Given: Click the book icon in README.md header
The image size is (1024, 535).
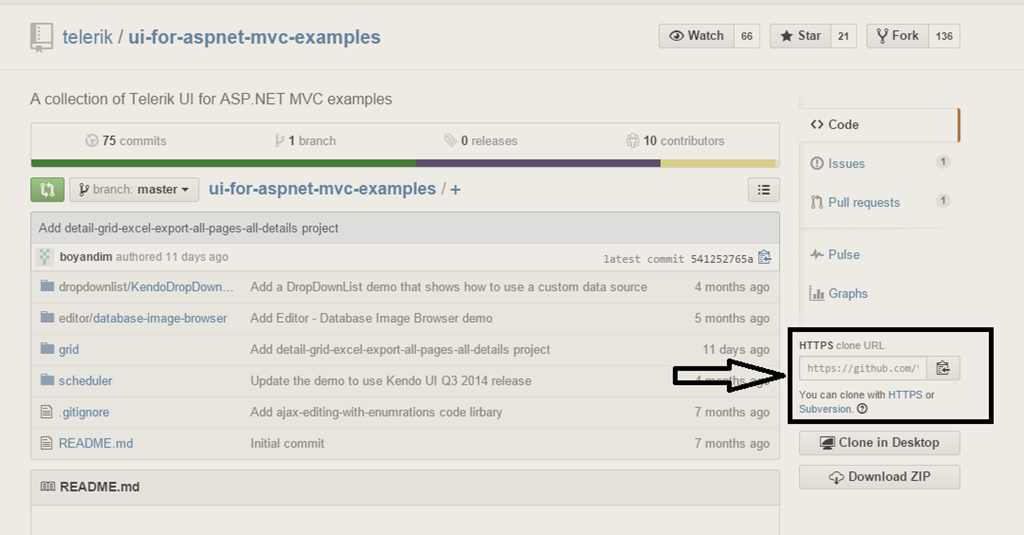Looking at the screenshot, I should pos(48,487).
